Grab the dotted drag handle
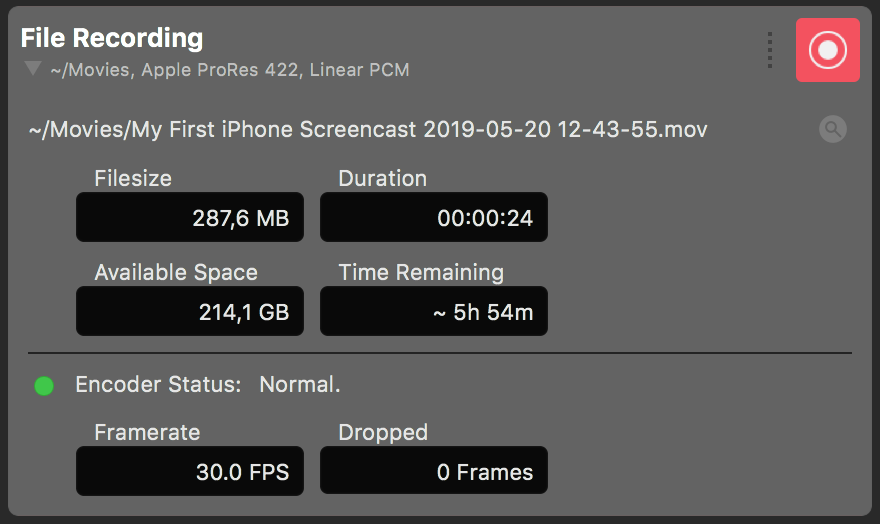 770,50
